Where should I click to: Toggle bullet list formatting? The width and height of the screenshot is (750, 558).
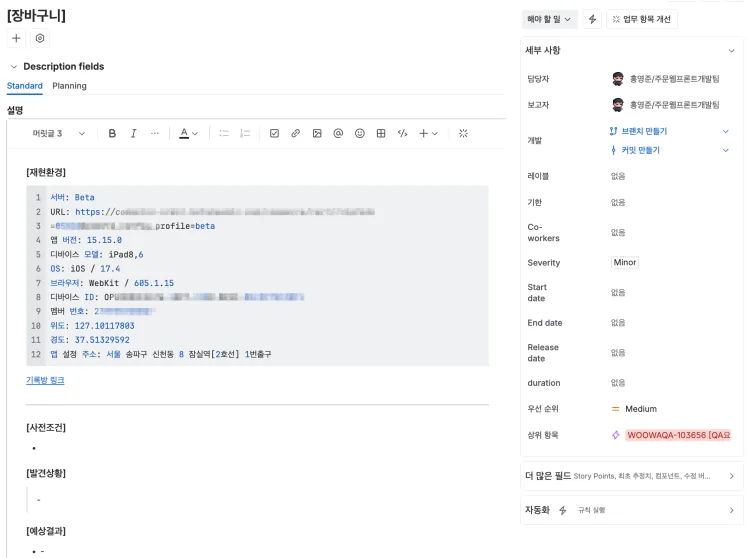pos(224,133)
